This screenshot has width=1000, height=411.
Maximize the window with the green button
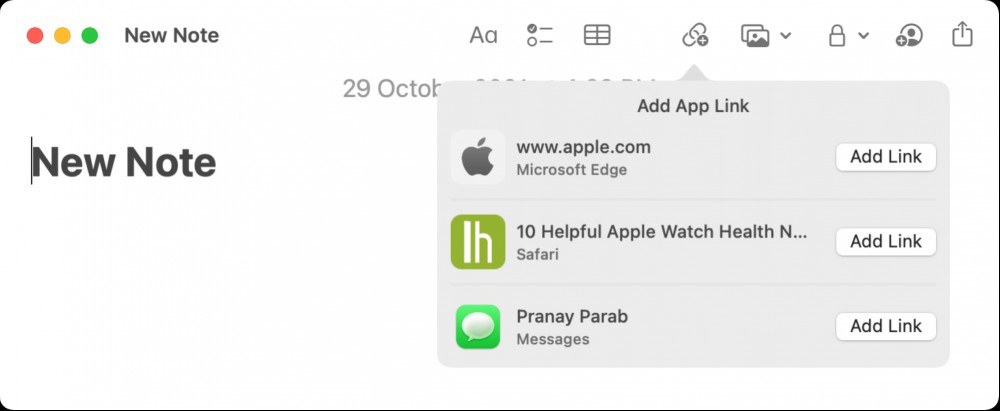[x=90, y=36]
